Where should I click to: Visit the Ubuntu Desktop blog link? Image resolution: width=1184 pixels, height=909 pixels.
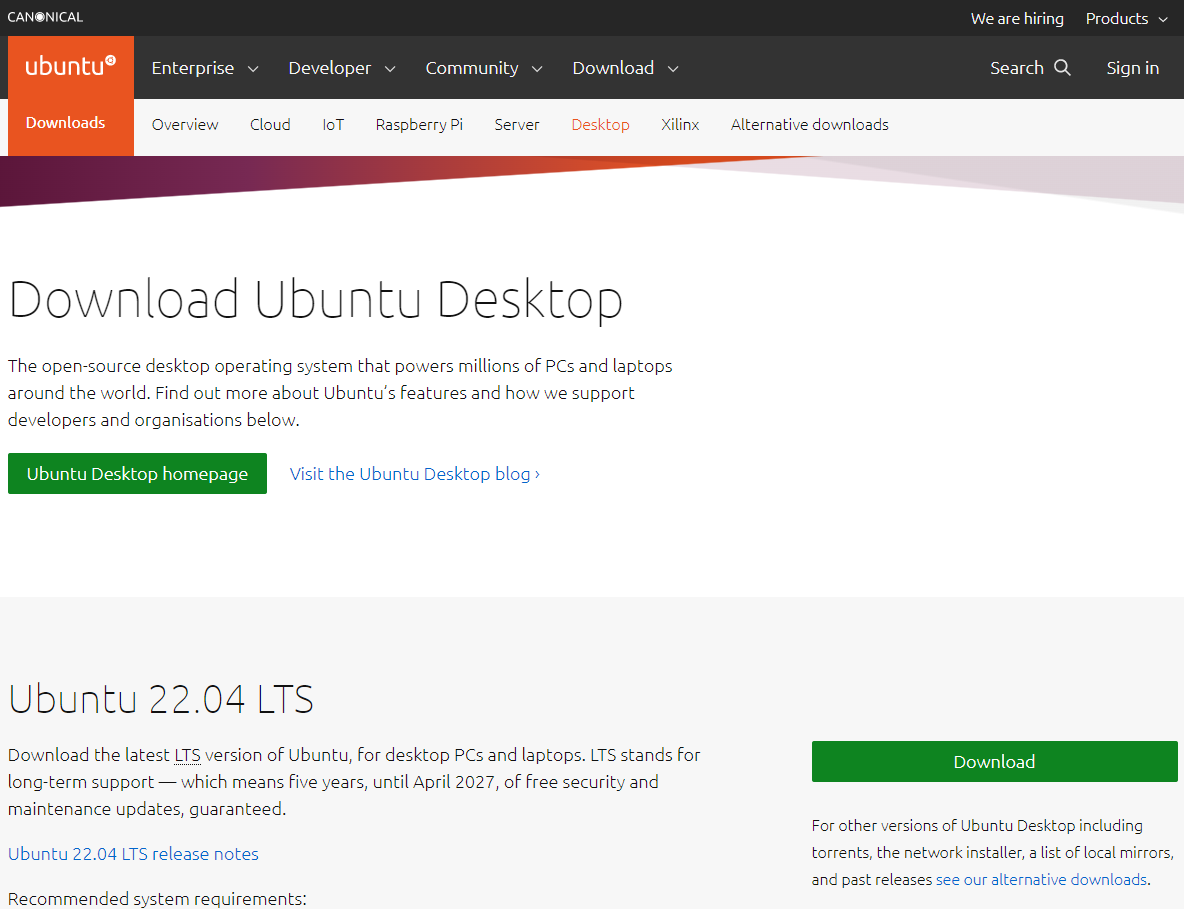(415, 474)
